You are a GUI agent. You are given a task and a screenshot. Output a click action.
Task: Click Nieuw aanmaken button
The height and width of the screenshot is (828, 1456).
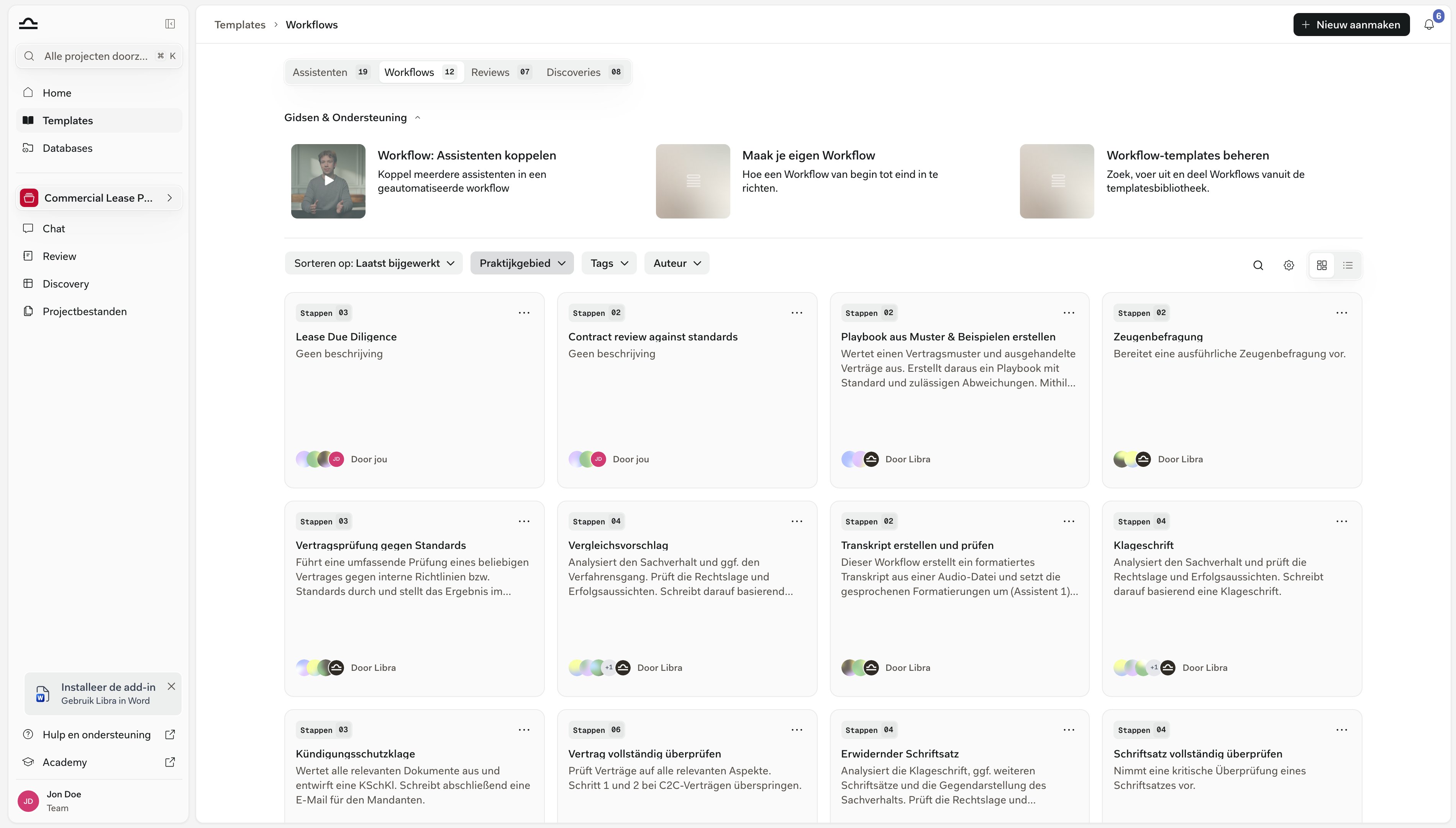(x=1351, y=25)
